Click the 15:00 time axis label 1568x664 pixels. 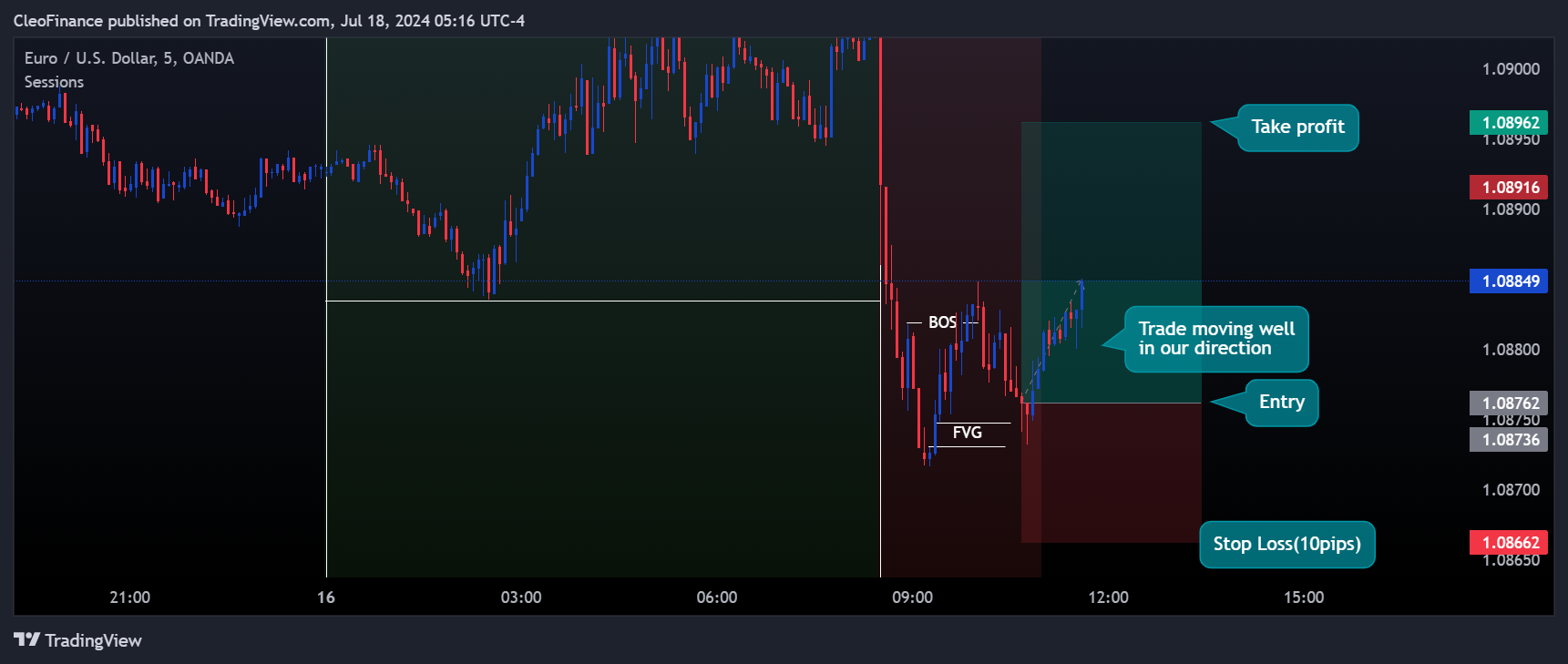click(x=1304, y=598)
